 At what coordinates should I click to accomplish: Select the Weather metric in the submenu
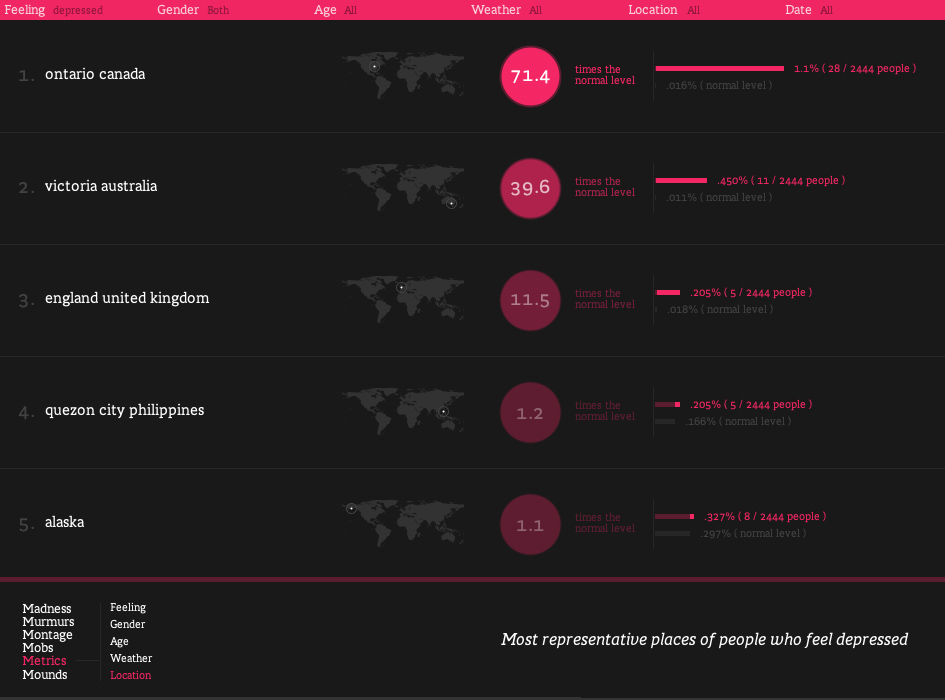131,658
